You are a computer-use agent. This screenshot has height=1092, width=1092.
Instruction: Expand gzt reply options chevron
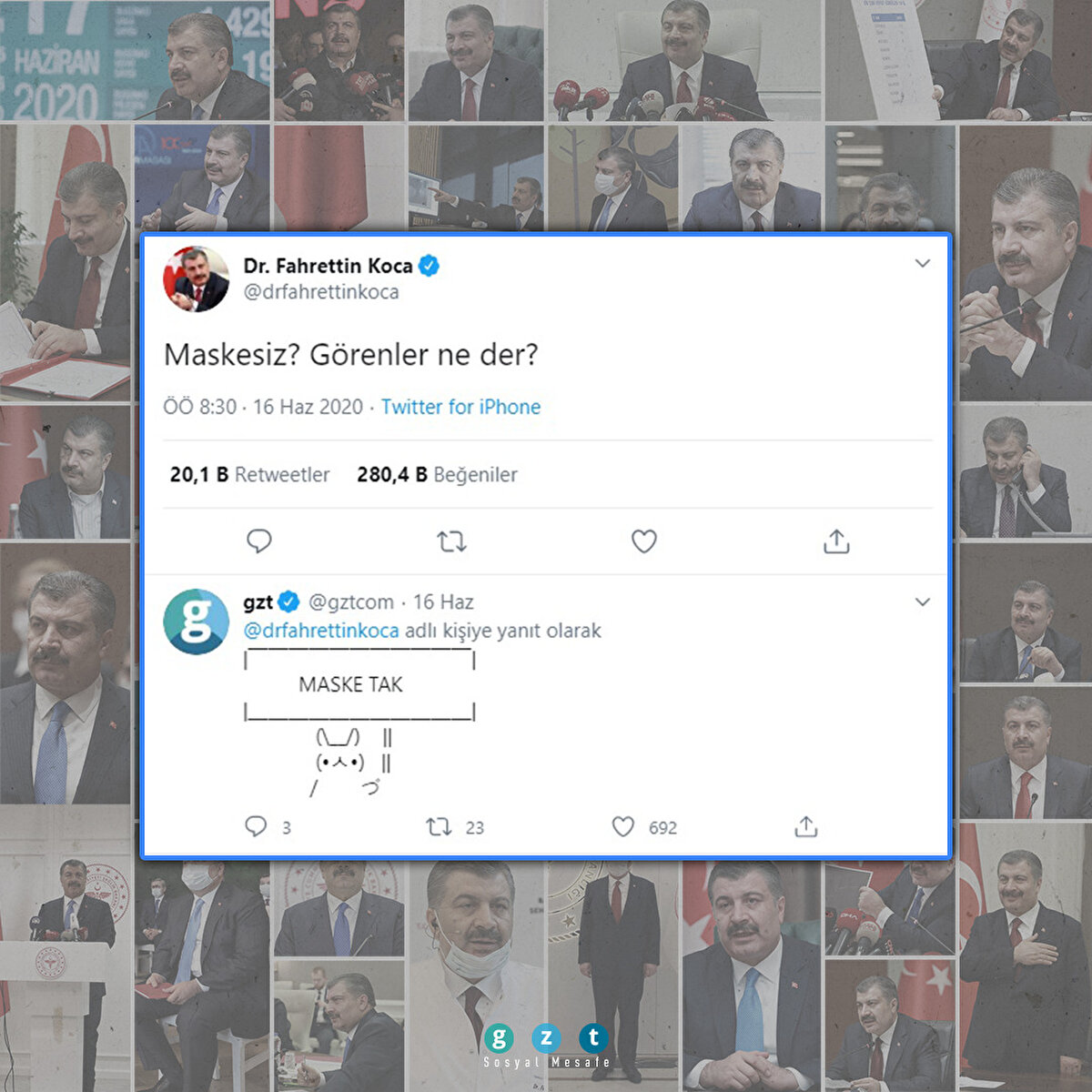923,602
